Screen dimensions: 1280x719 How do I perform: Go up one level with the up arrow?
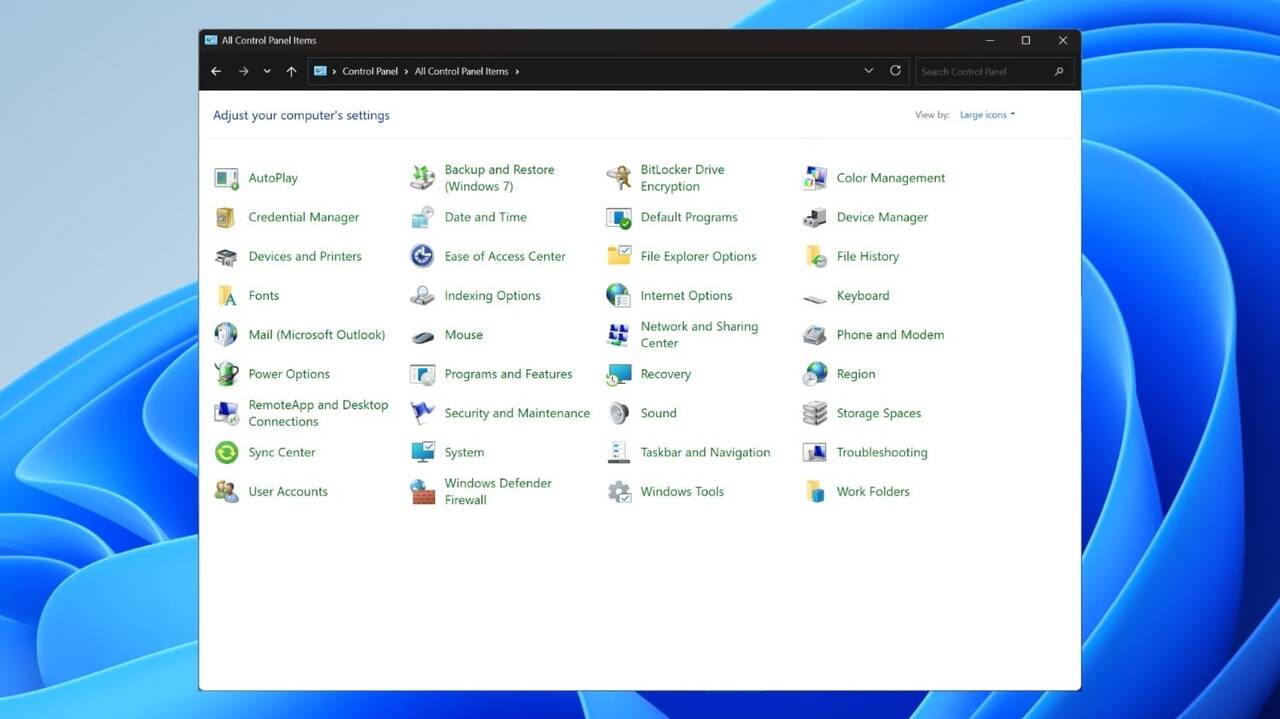291,71
